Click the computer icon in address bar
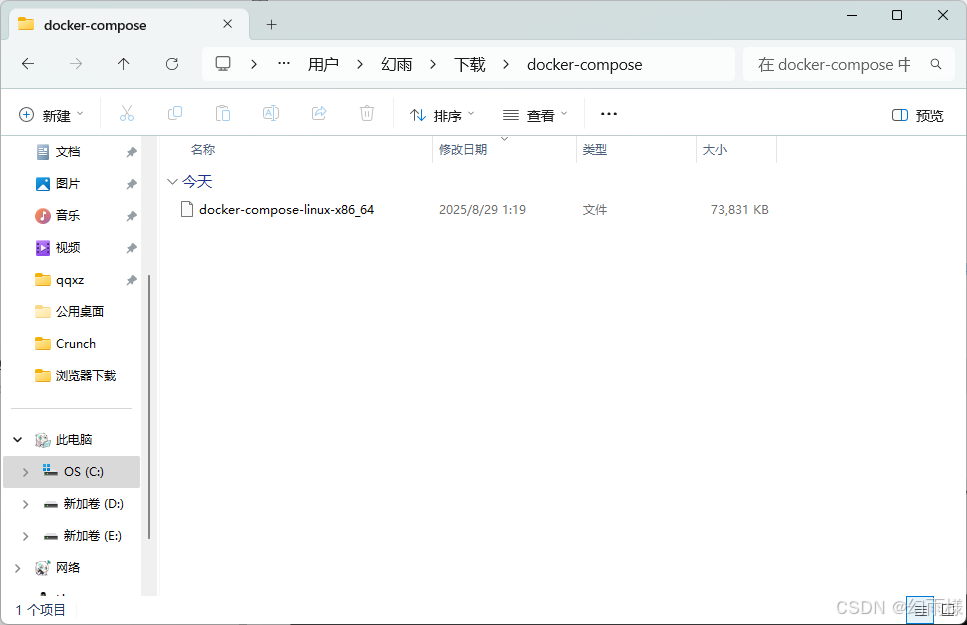 tap(223, 64)
